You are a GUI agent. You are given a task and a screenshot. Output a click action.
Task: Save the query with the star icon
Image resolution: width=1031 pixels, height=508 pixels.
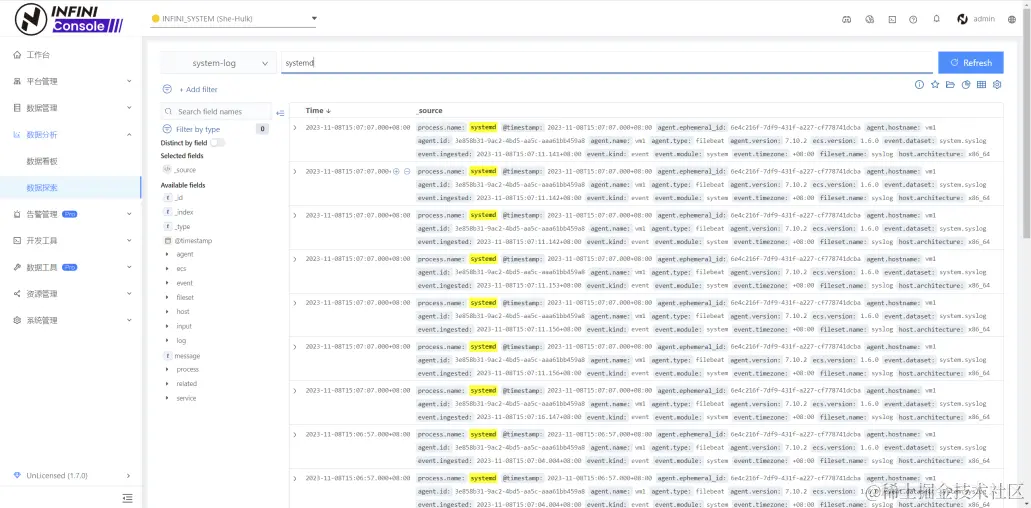(x=935, y=85)
